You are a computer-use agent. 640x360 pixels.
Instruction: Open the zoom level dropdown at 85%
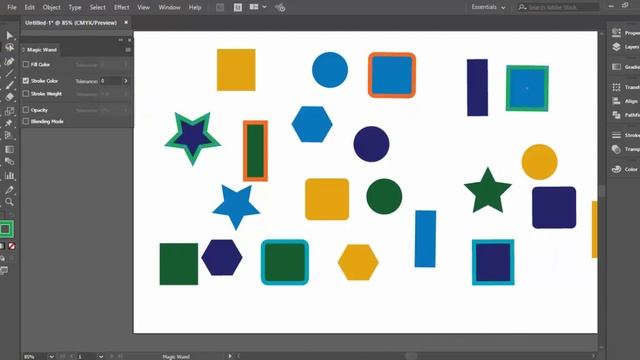point(51,356)
